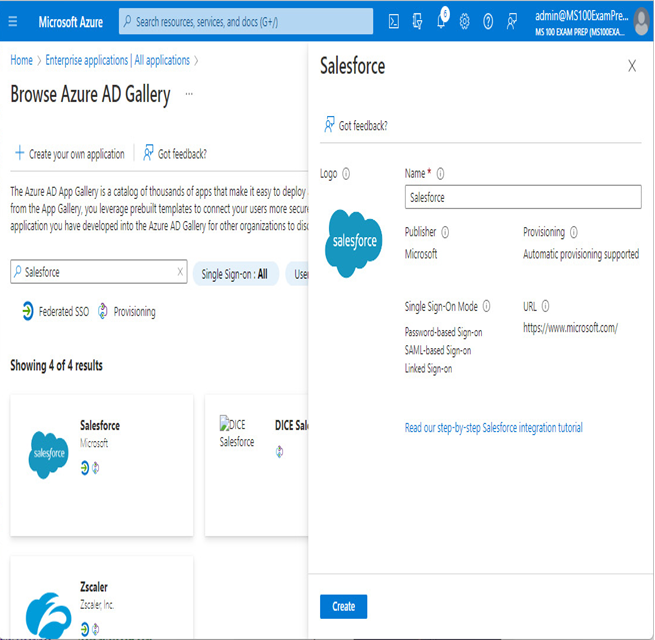The height and width of the screenshot is (640, 655).
Task: Click Create your own application
Action: (70, 154)
